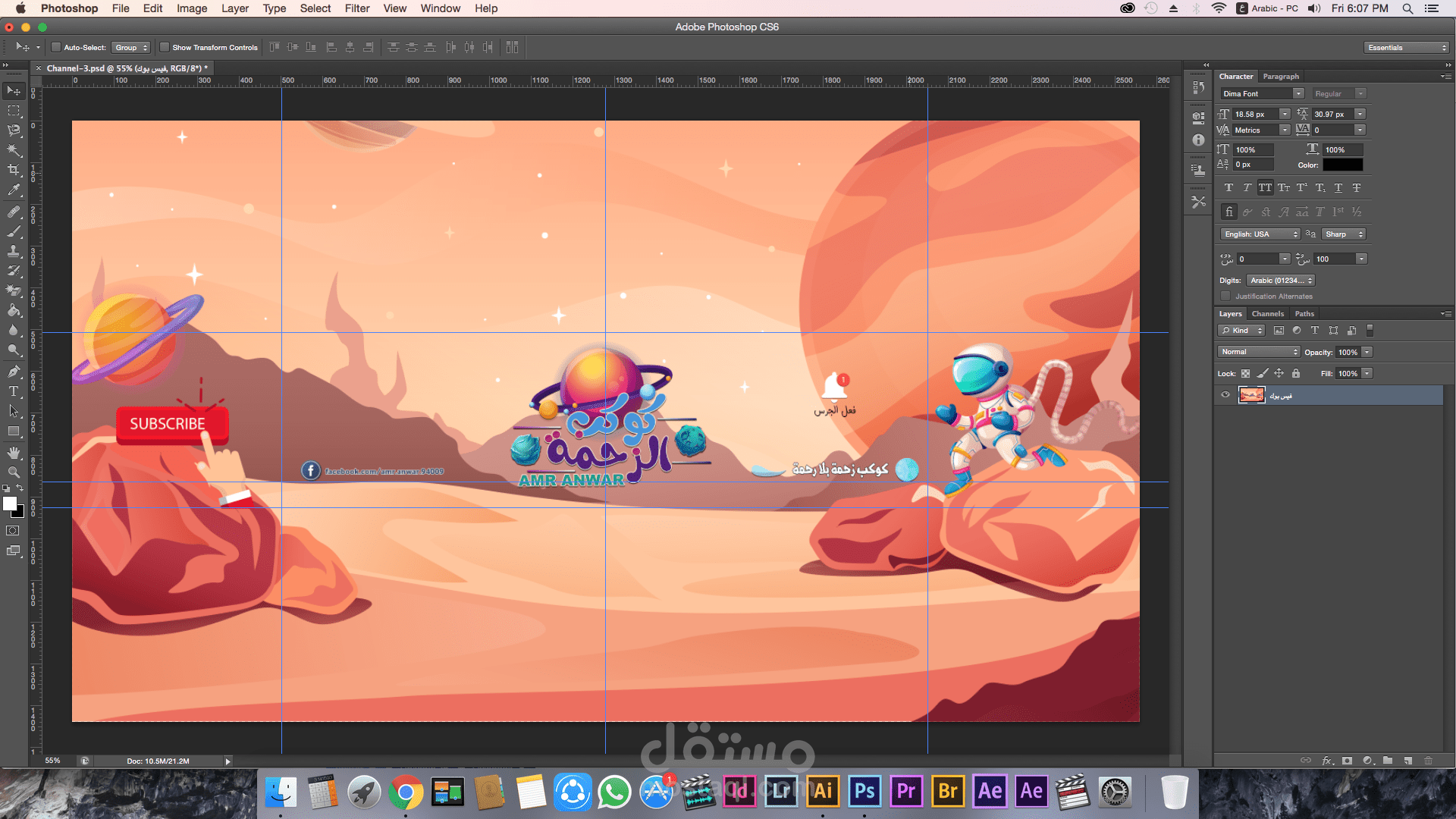
Task: Click the Clone Stamp tool
Action: coord(14,251)
